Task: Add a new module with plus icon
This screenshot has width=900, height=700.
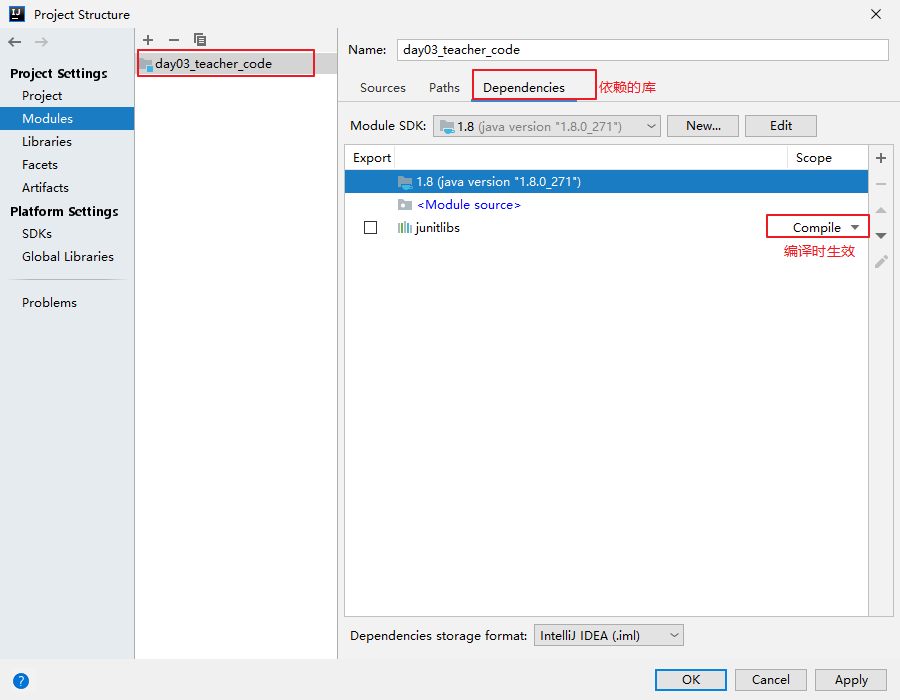Action: [x=148, y=40]
